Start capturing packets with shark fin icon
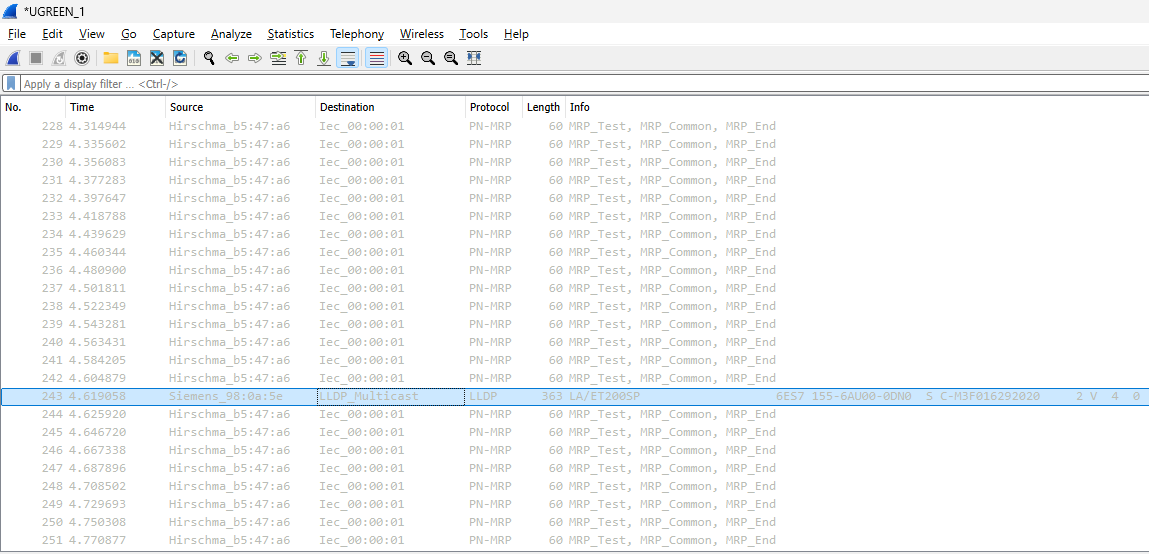This screenshot has height=554, width=1149. 12,58
